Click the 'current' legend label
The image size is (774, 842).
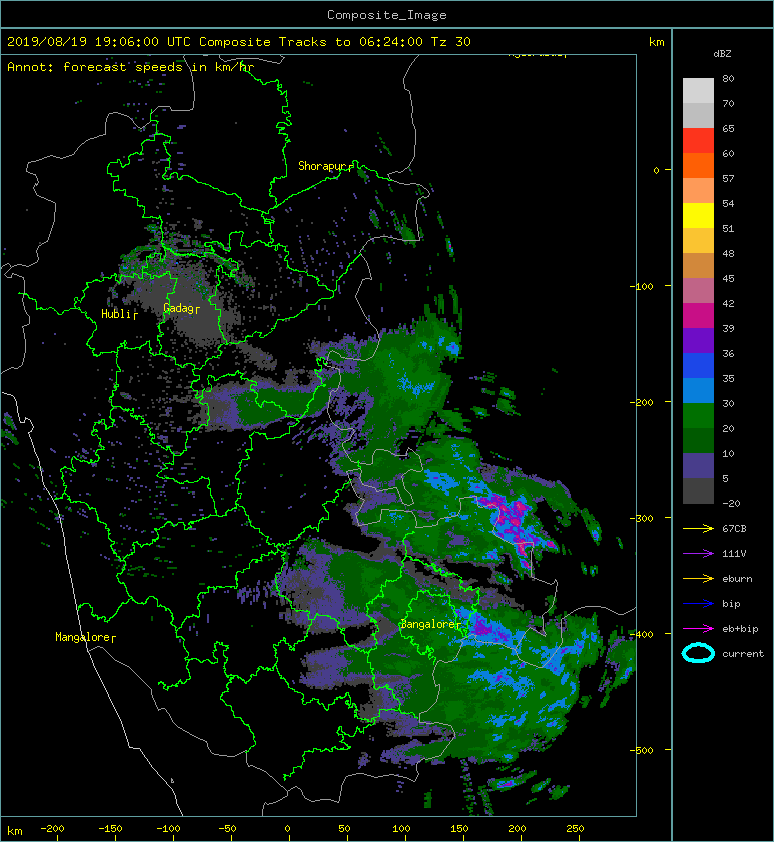pos(743,654)
